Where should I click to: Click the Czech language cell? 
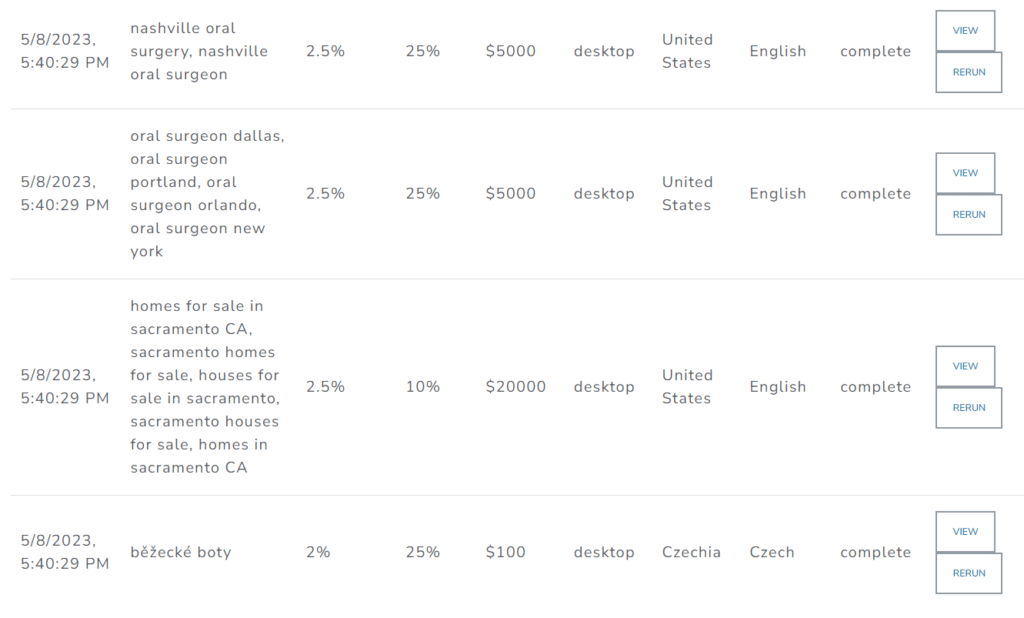[772, 553]
